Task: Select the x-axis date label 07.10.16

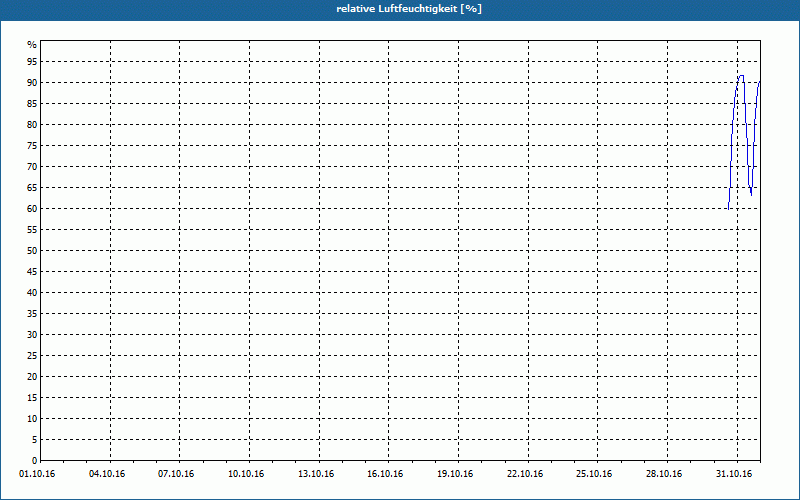Action: (x=176, y=474)
